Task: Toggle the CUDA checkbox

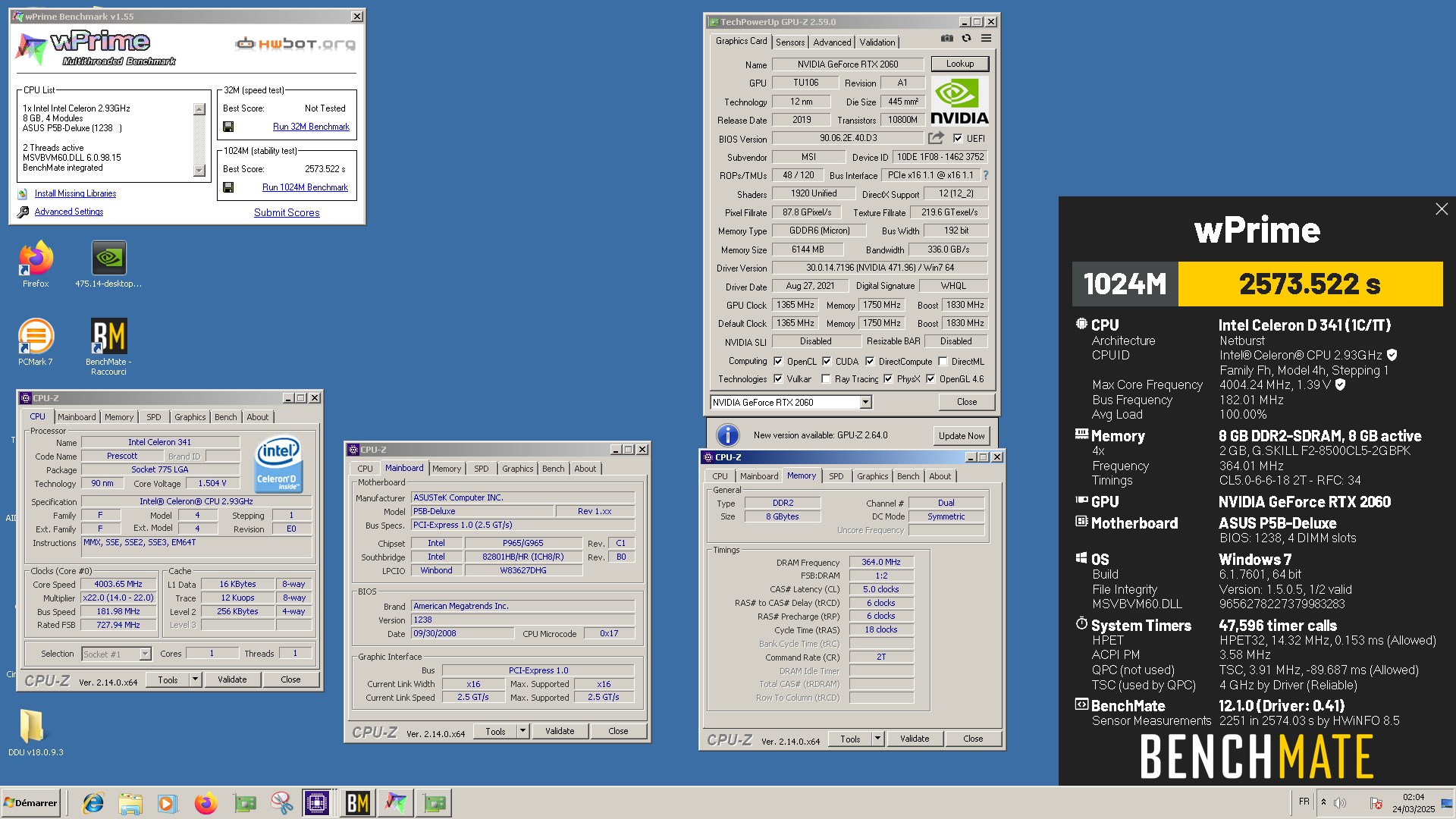Action: (x=827, y=362)
